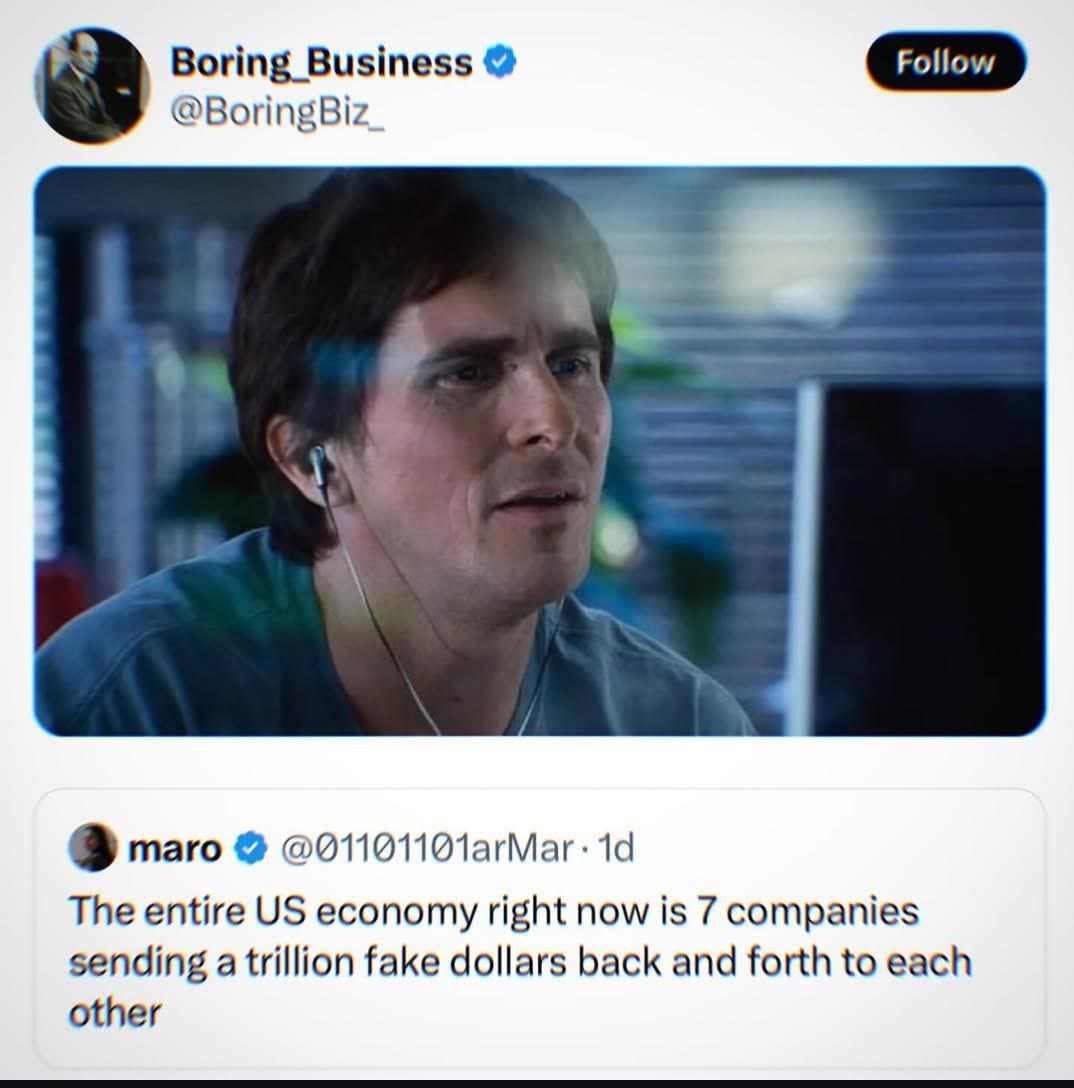
Task: Click the white earbud in the photo
Action: click(x=318, y=464)
